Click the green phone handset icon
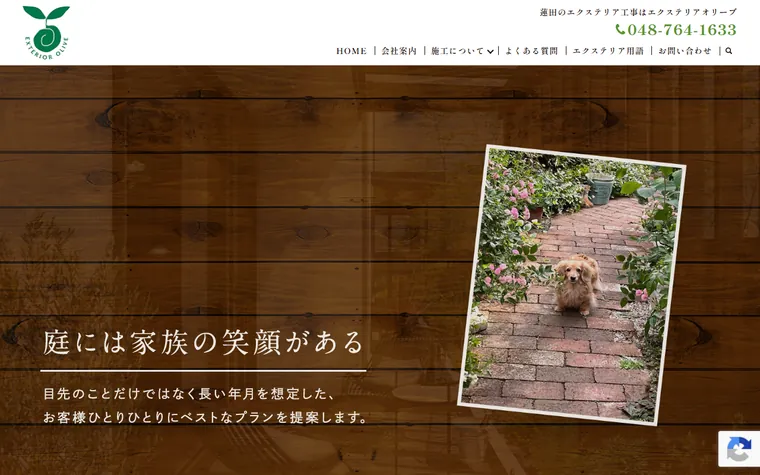The image size is (760, 475). tap(620, 30)
